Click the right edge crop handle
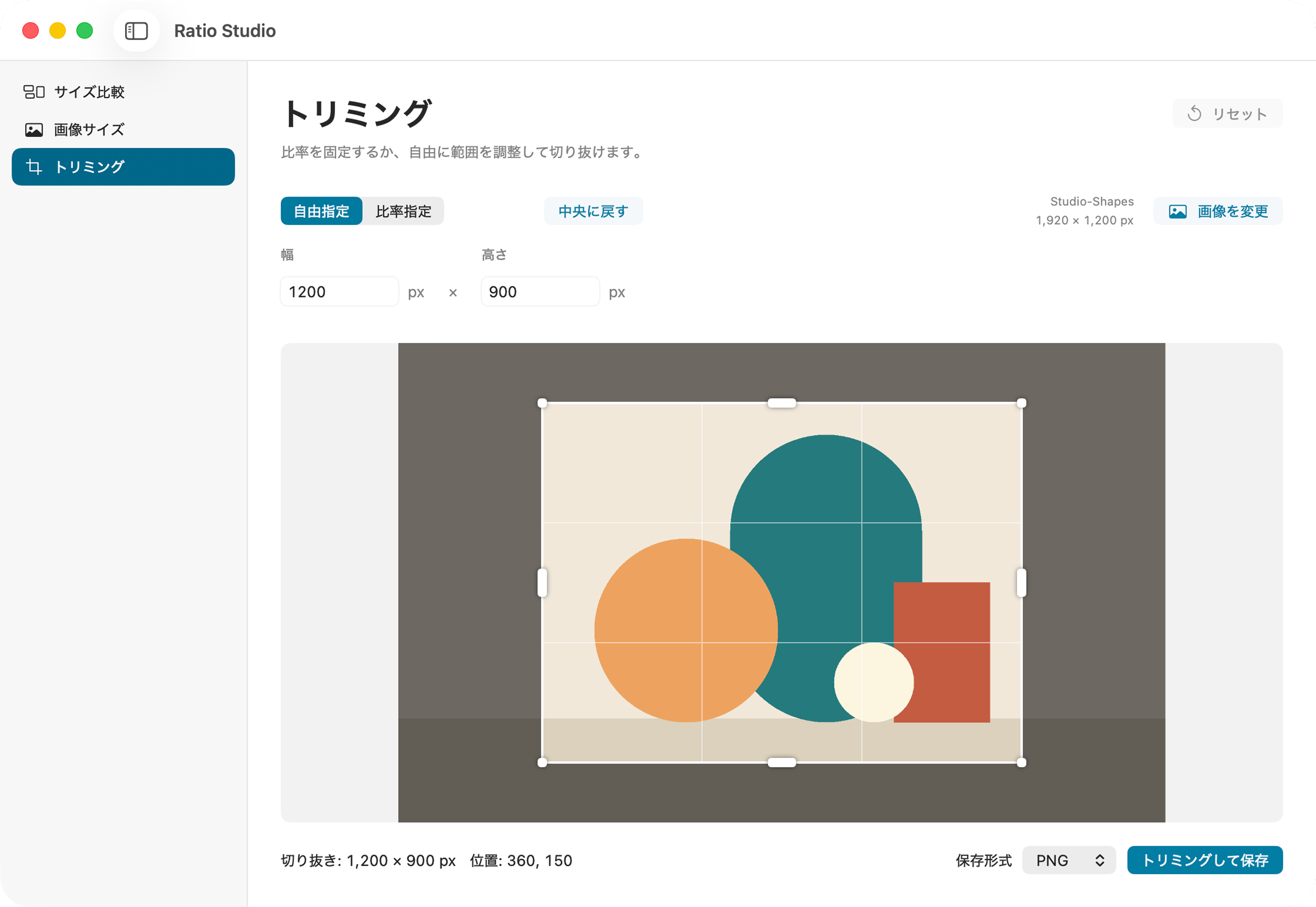This screenshot has width=1316, height=907. (x=1021, y=583)
